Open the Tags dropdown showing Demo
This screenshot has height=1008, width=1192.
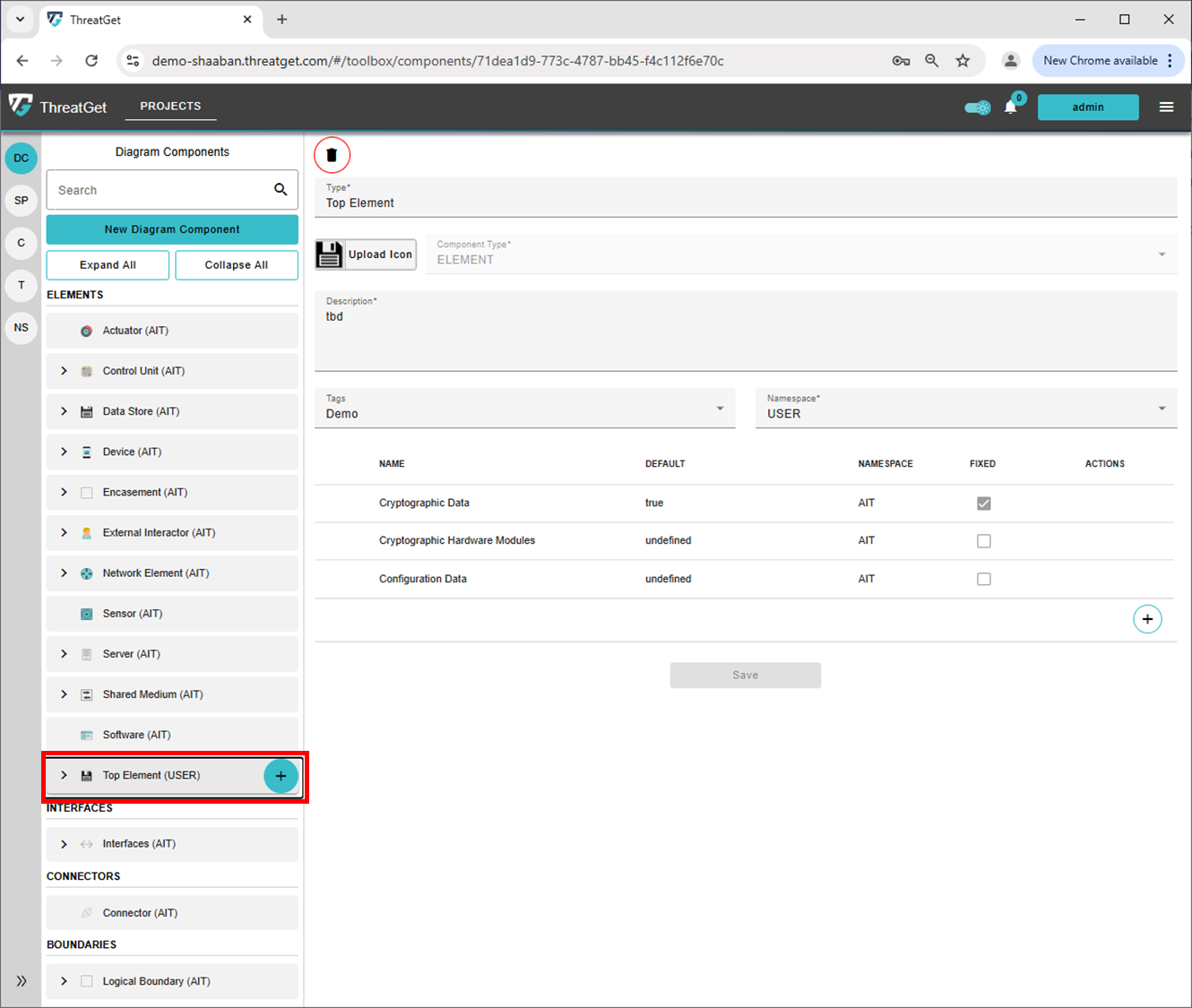coord(524,409)
